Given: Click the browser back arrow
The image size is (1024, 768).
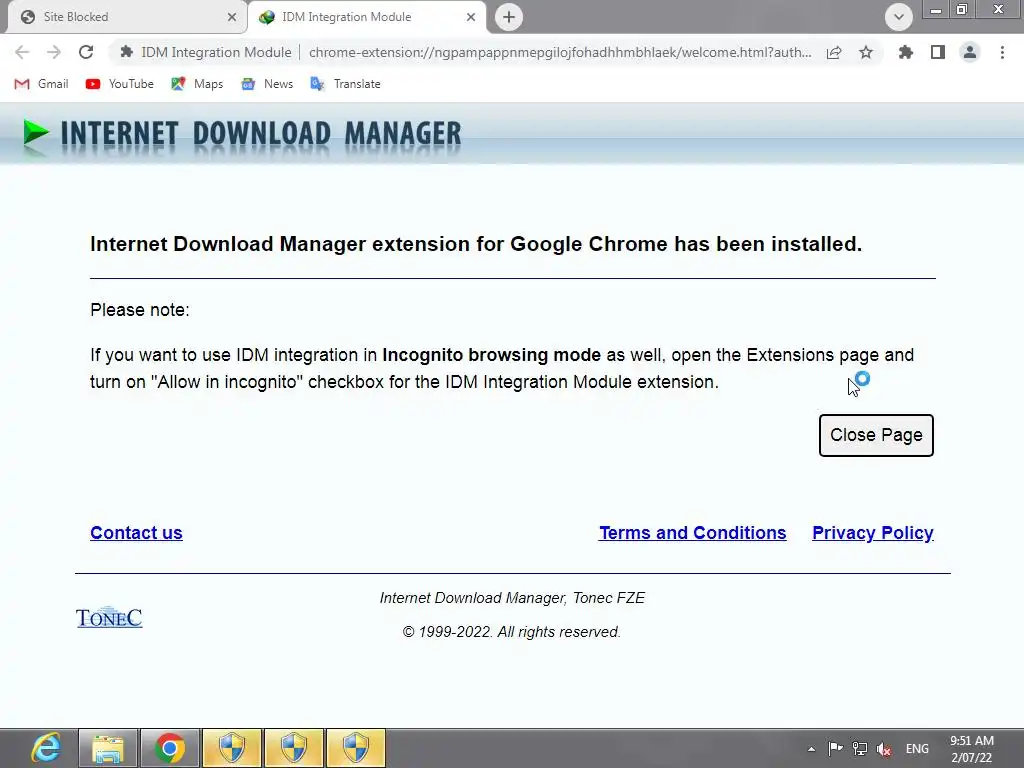Looking at the screenshot, I should coord(22,52).
